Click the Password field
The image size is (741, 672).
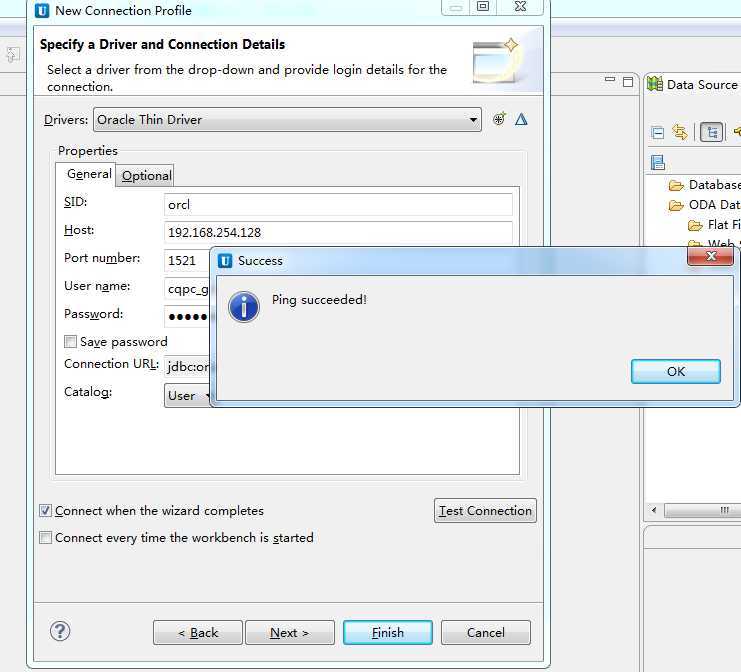[x=187, y=317]
